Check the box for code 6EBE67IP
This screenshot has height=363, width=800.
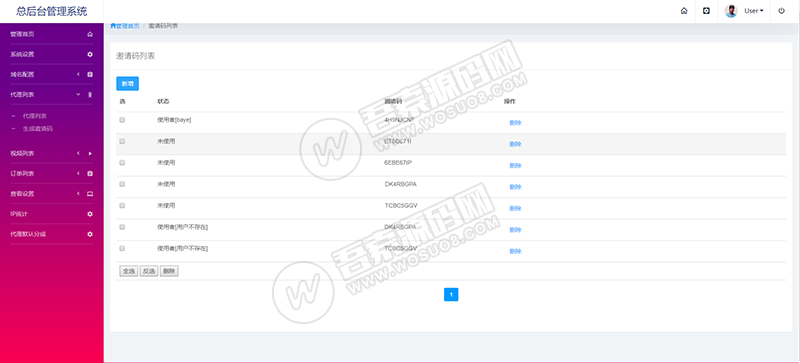[122, 163]
